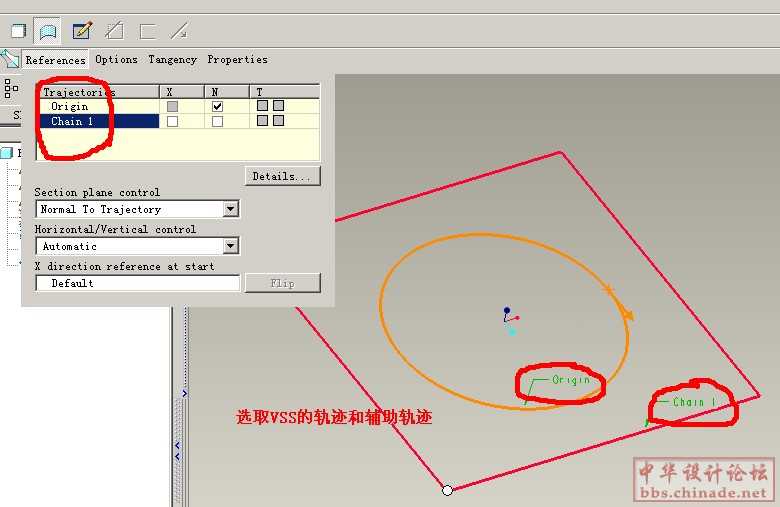The height and width of the screenshot is (507, 780).
Task: Open the Tangency tab
Action: coord(172,60)
